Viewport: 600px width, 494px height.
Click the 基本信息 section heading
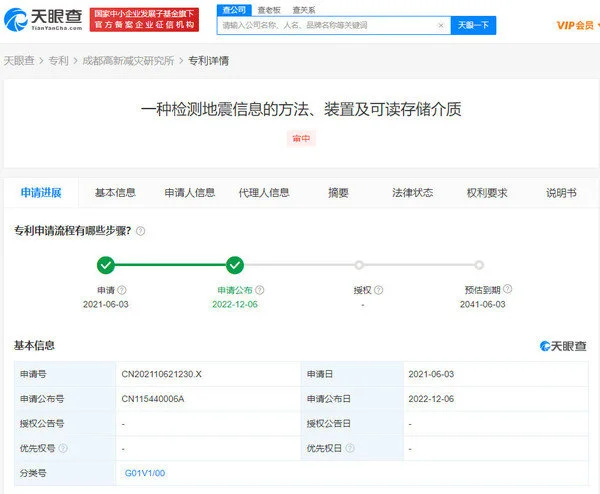[34, 346]
